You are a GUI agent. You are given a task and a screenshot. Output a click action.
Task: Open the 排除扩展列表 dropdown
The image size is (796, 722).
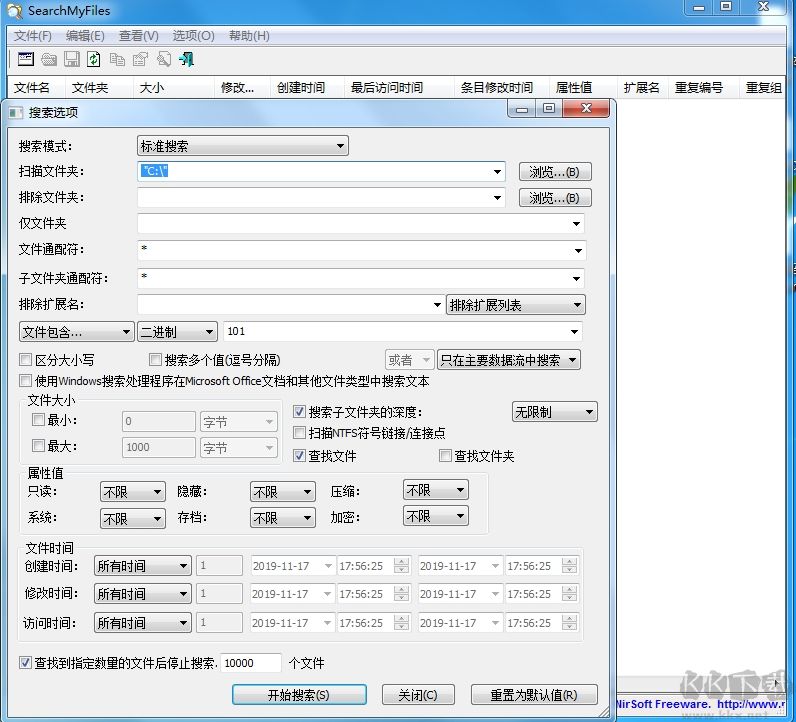[516, 305]
